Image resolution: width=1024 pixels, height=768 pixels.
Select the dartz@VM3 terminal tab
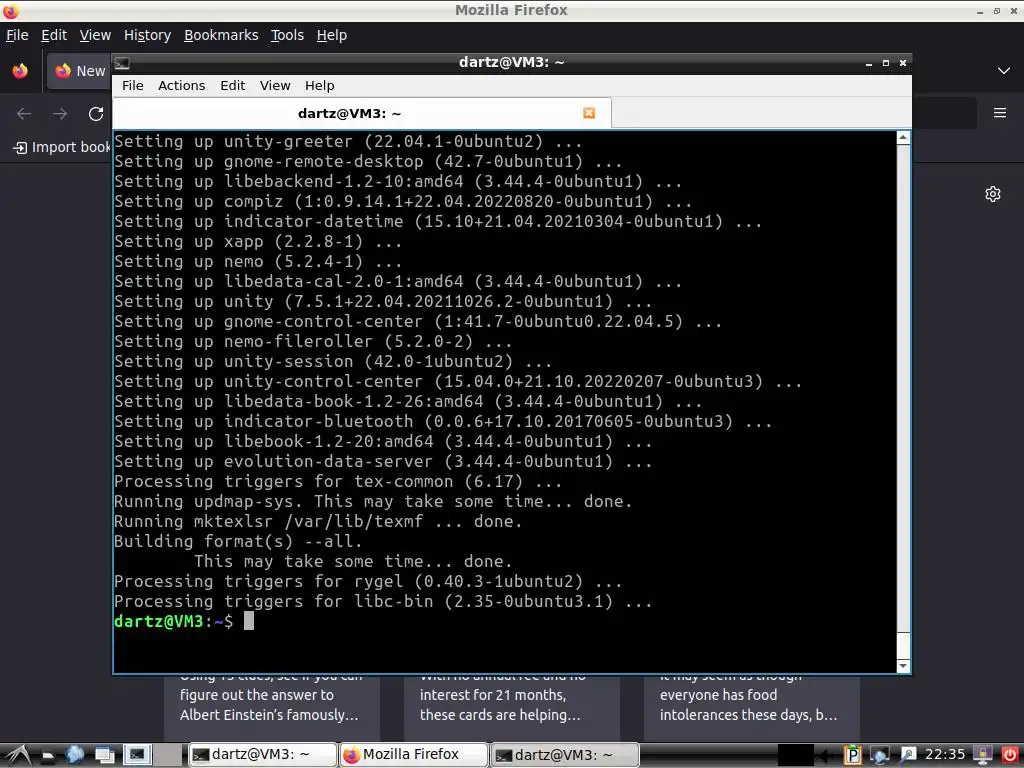[362, 114]
